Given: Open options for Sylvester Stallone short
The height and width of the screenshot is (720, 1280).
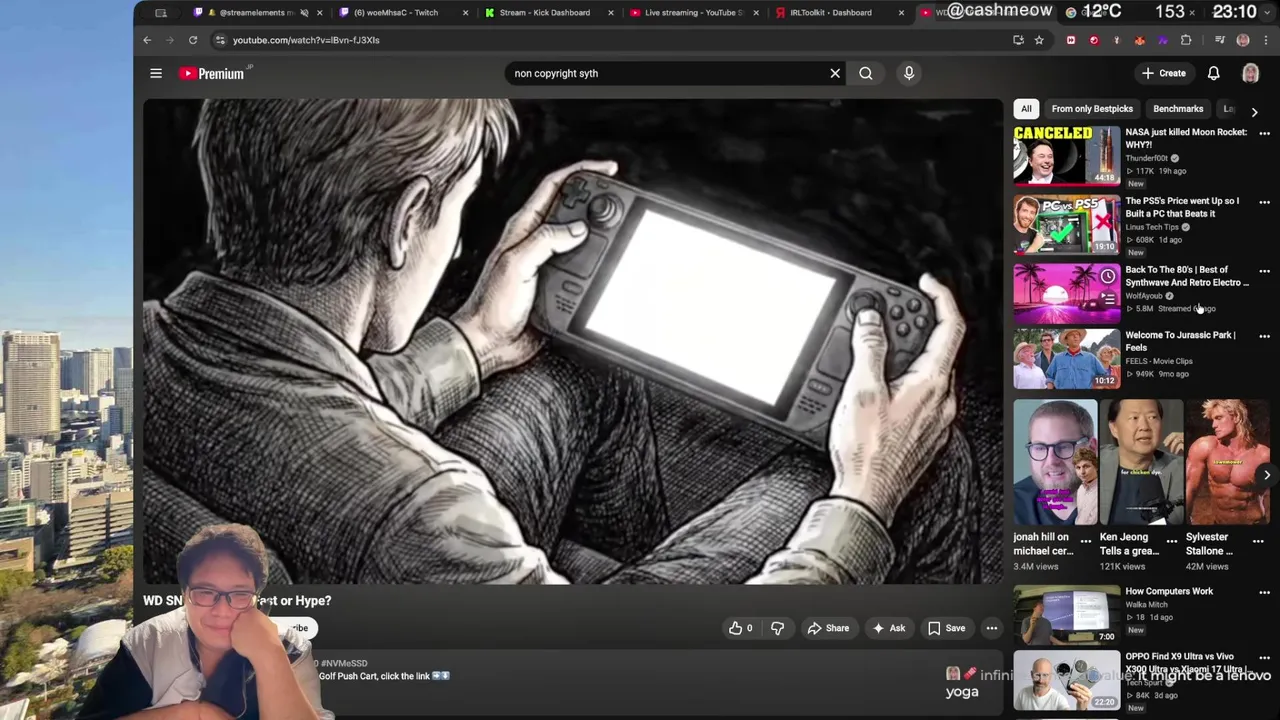Looking at the screenshot, I should [x=1258, y=541].
